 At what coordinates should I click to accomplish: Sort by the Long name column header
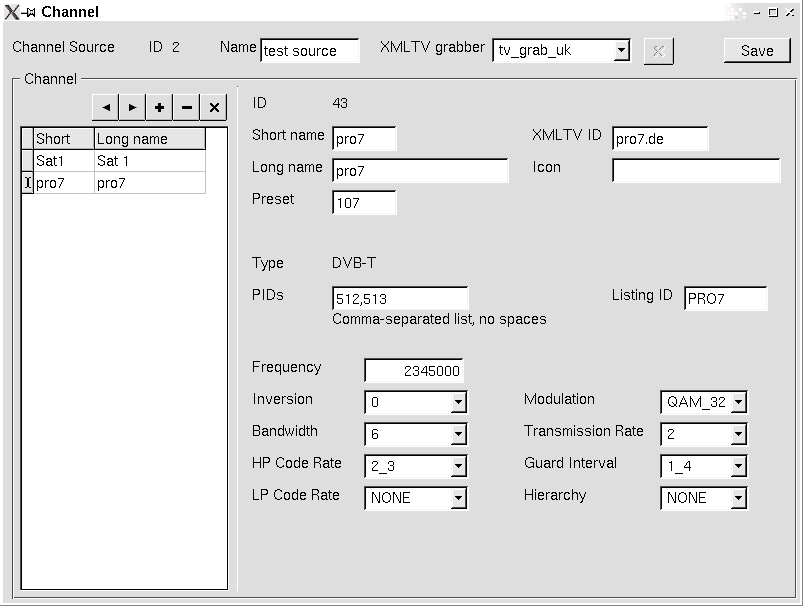click(149, 139)
